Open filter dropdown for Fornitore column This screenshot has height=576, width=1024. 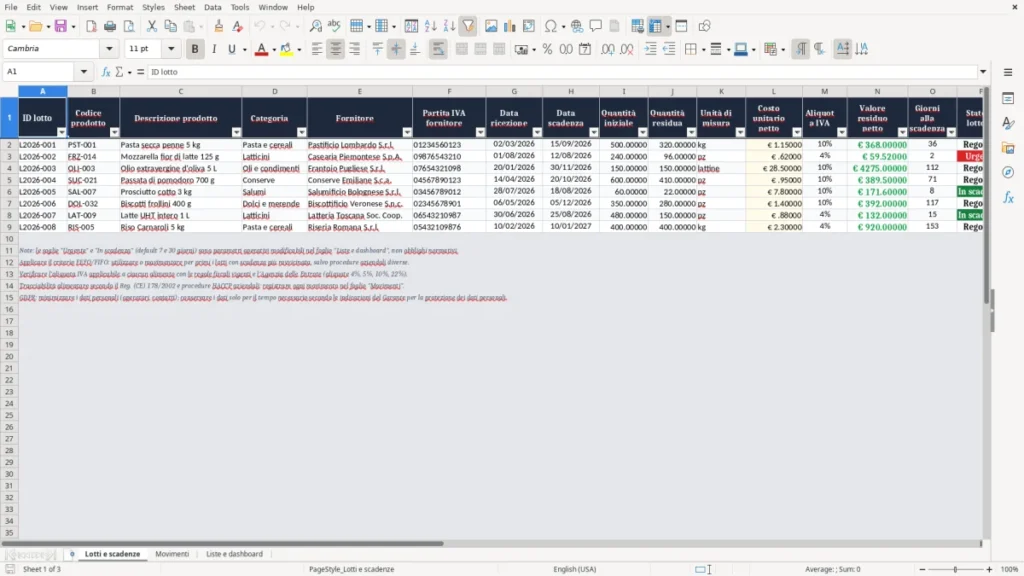tap(408, 133)
